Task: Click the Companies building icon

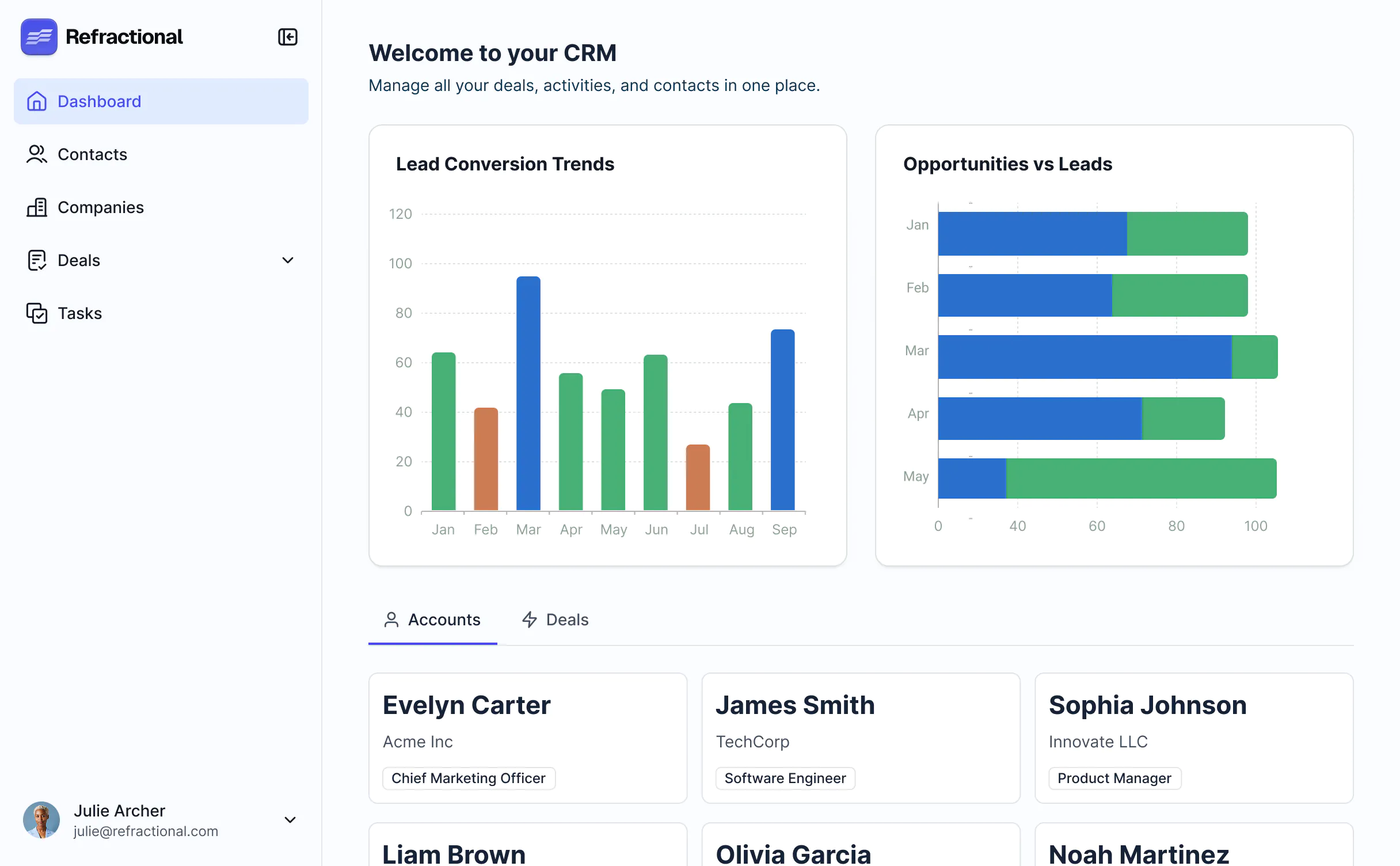Action: tap(37, 207)
